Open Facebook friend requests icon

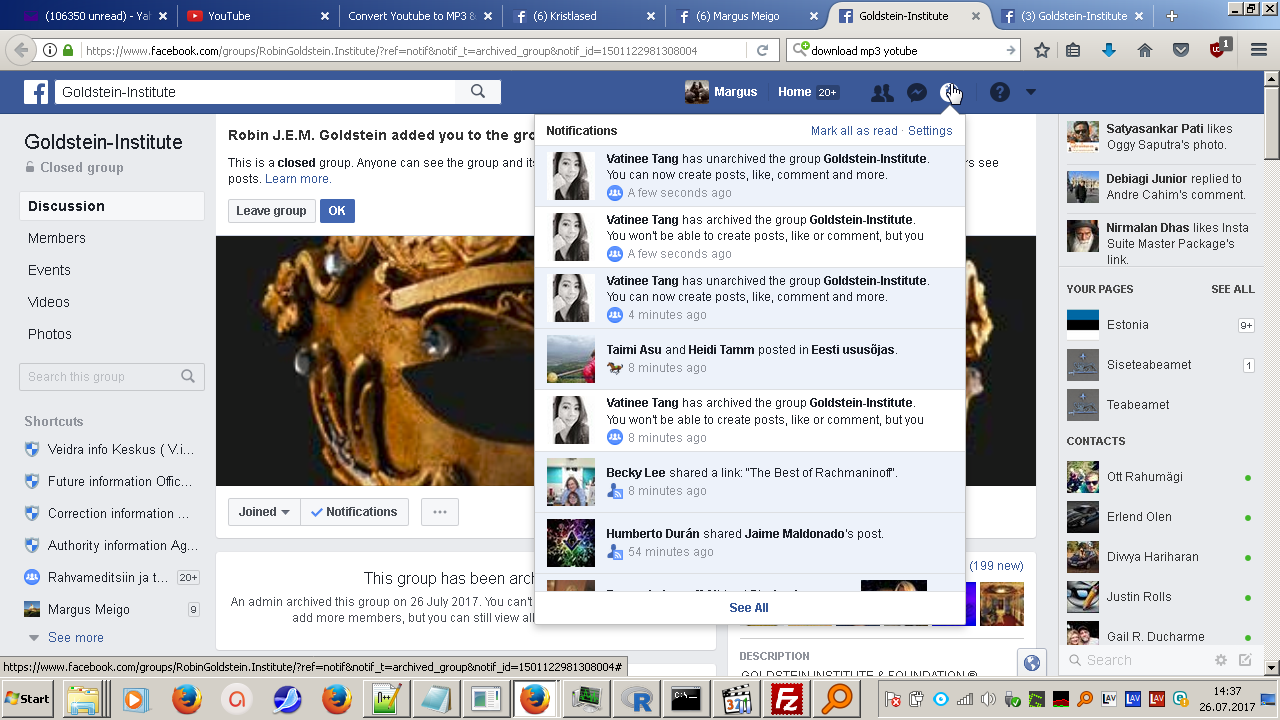click(x=882, y=92)
